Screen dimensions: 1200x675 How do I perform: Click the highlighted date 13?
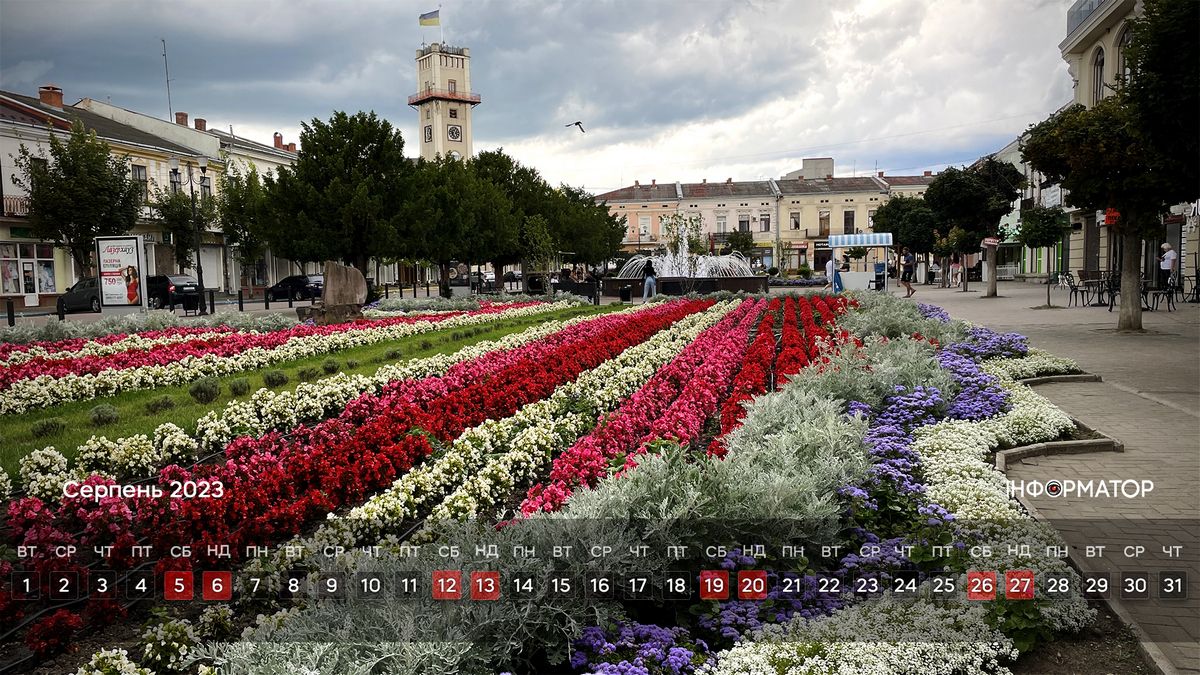point(484,581)
